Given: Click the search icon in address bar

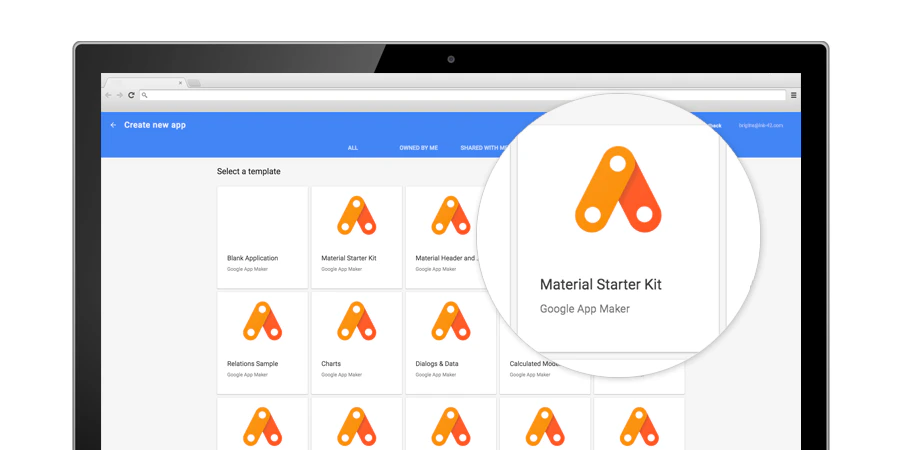Looking at the screenshot, I should pyautogui.click(x=145, y=95).
